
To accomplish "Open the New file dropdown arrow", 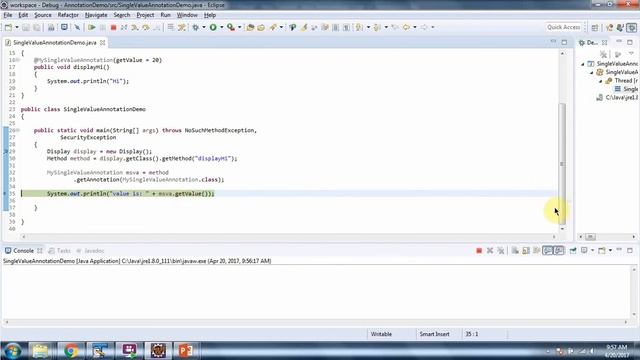I will 17,27.
